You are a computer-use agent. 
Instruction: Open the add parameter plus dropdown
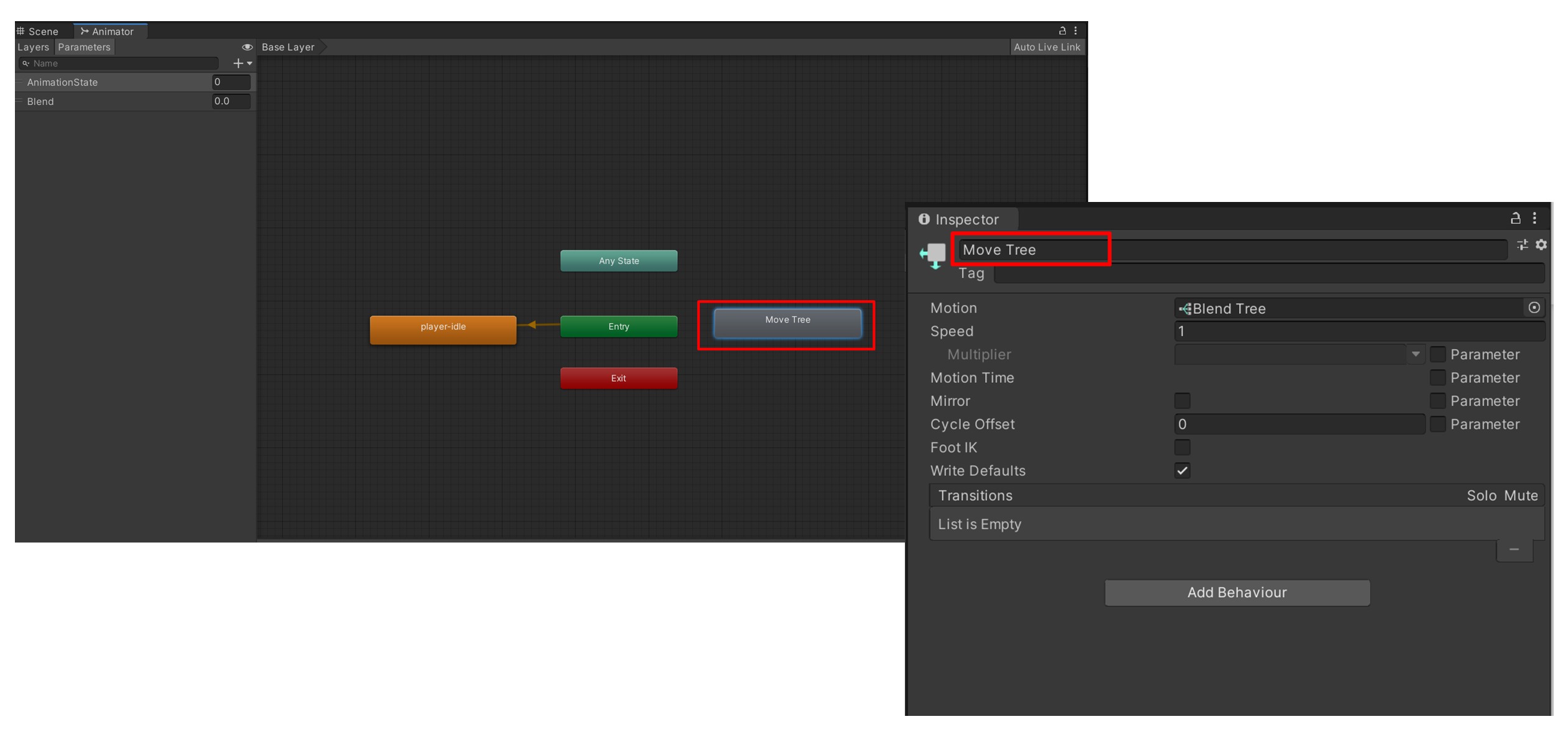(x=242, y=63)
